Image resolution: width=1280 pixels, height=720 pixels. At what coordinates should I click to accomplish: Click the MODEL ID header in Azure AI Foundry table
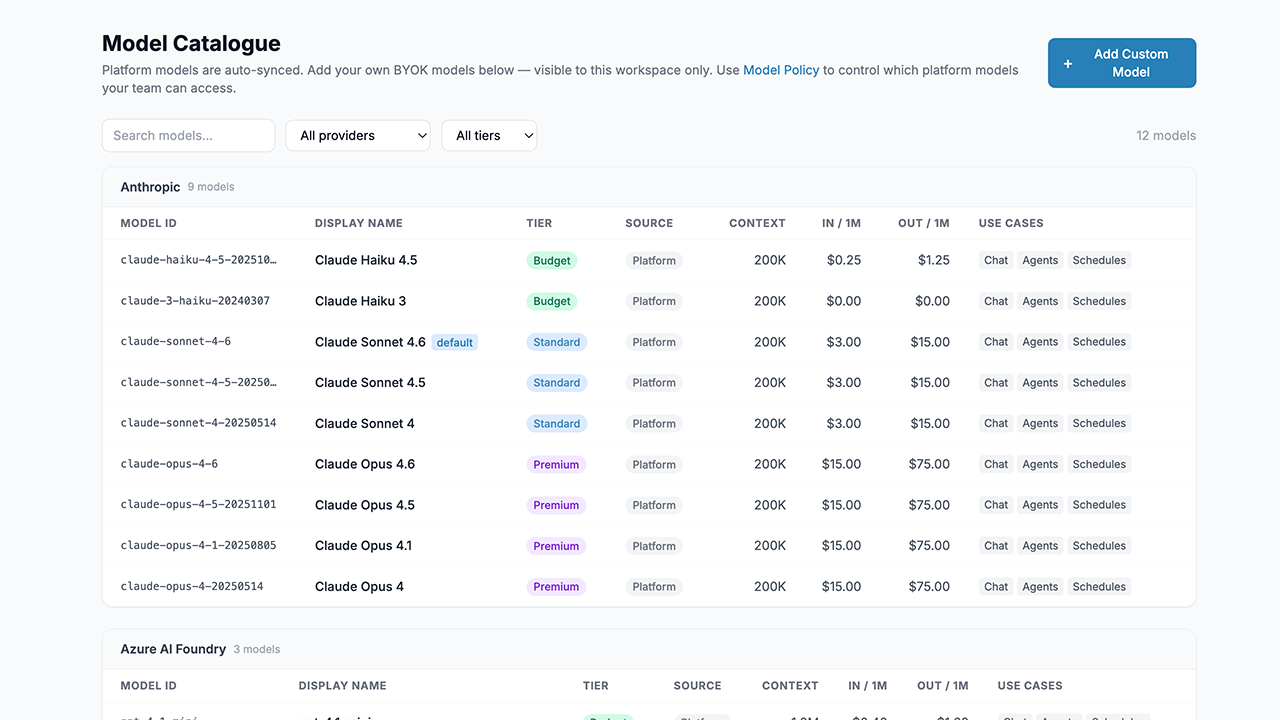(x=148, y=686)
